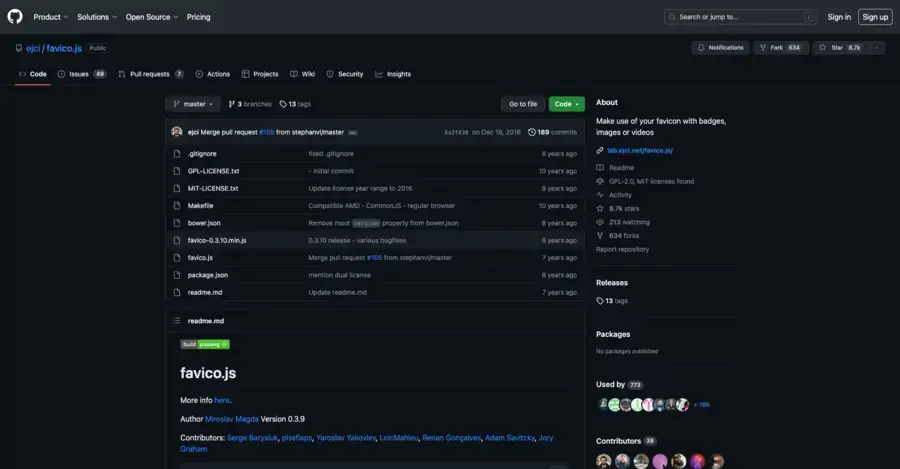
Task: Open the 'Update readme.md' commit message
Action: 338,292
